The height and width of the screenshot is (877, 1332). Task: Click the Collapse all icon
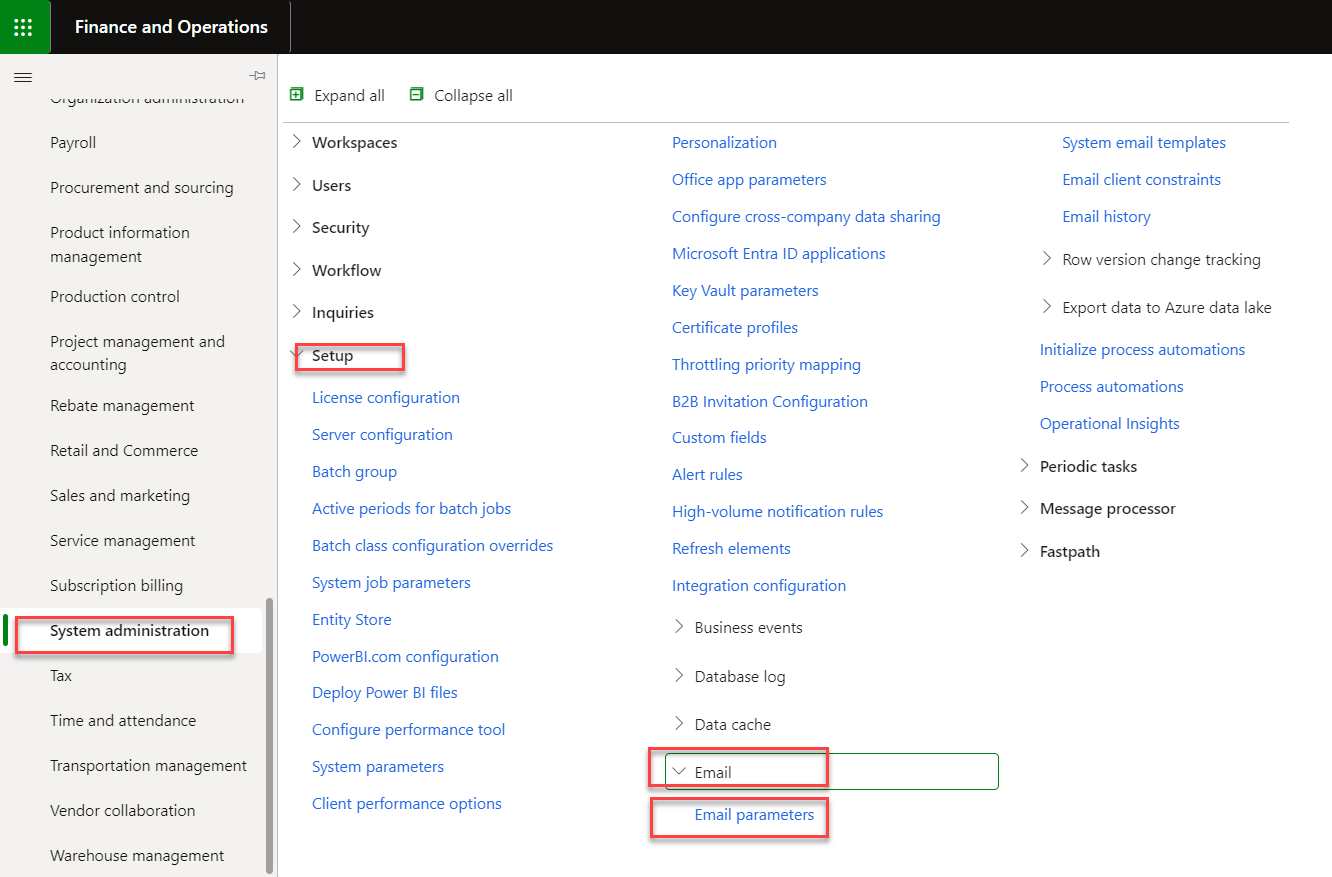point(414,94)
